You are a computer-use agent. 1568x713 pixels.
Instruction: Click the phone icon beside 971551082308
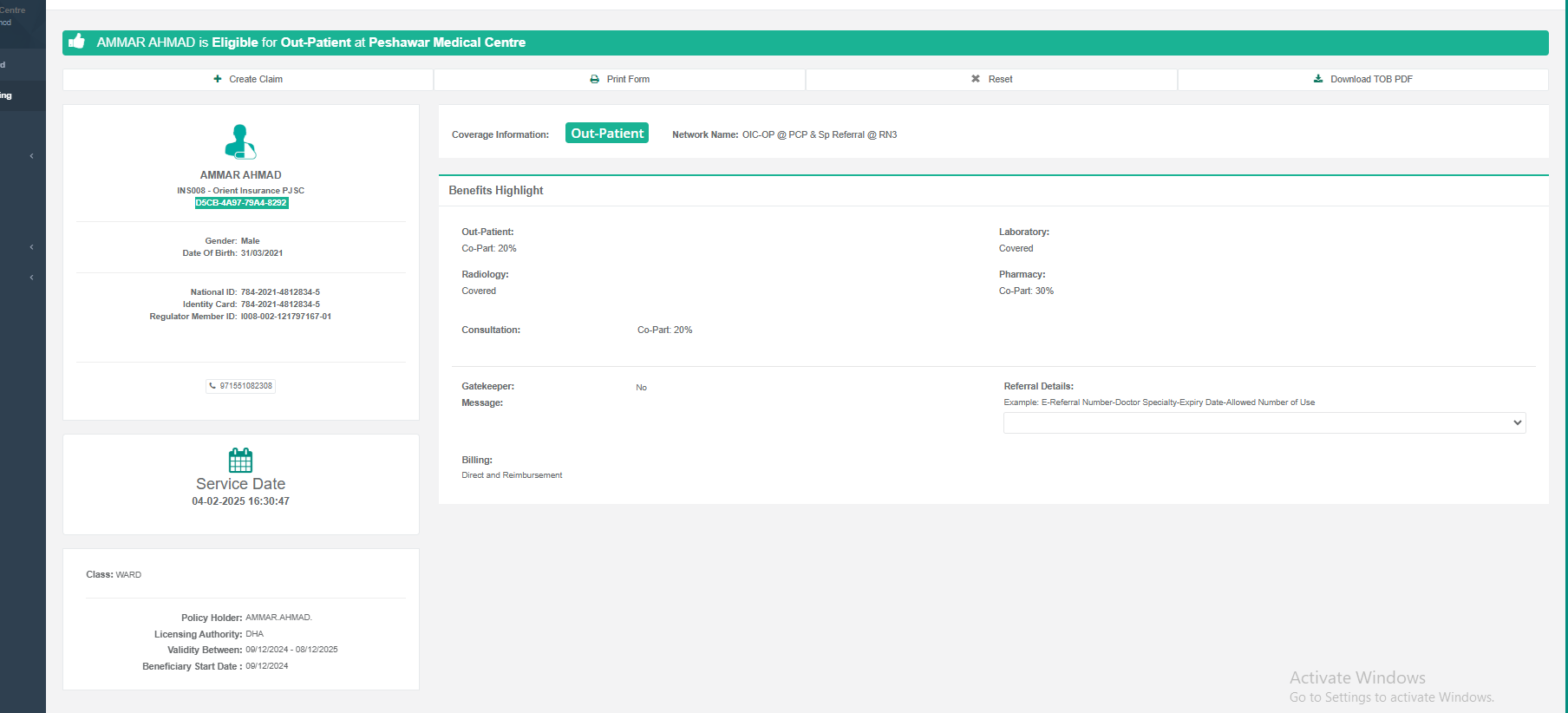pyautogui.click(x=212, y=386)
